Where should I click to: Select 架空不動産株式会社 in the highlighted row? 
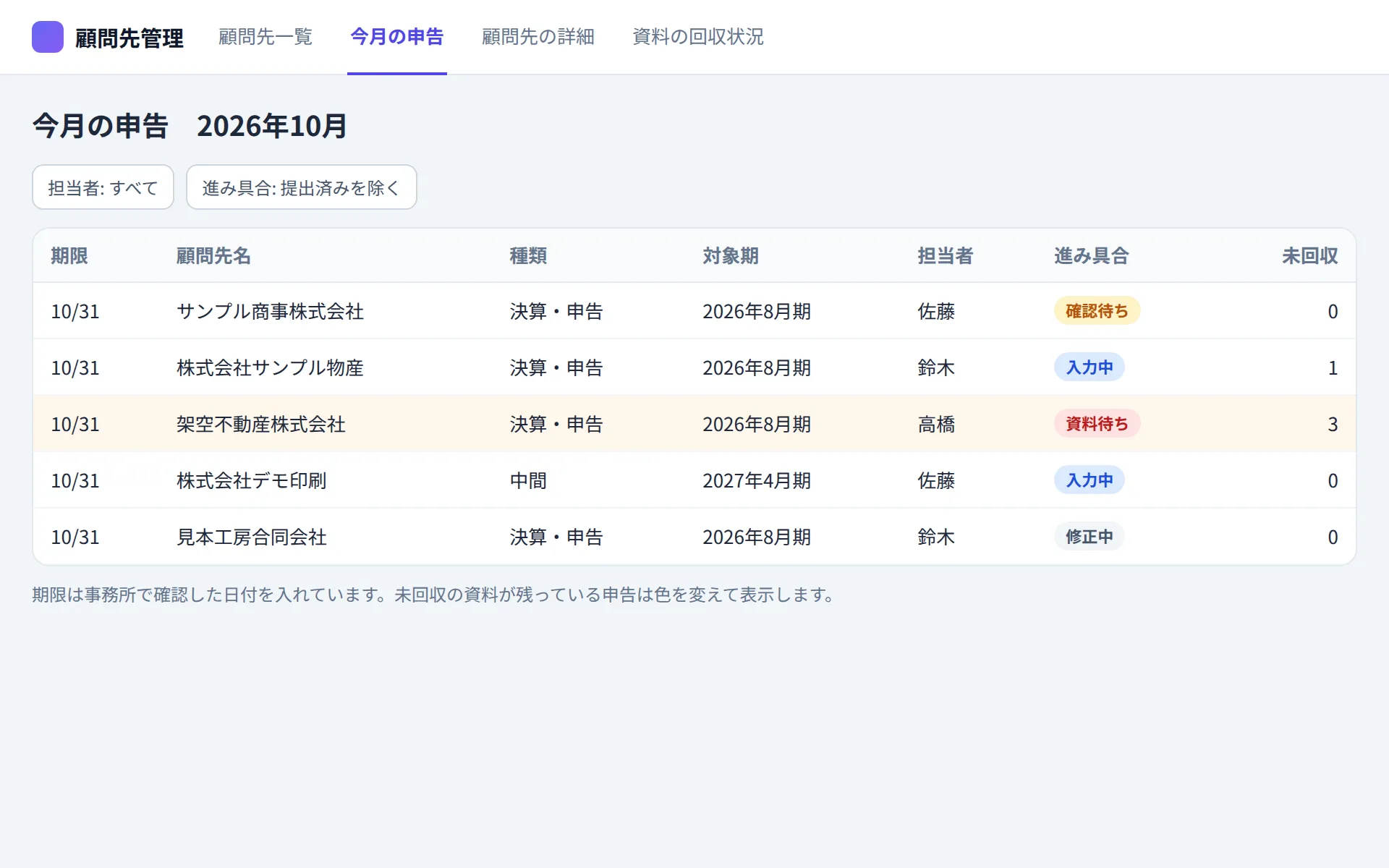(261, 425)
